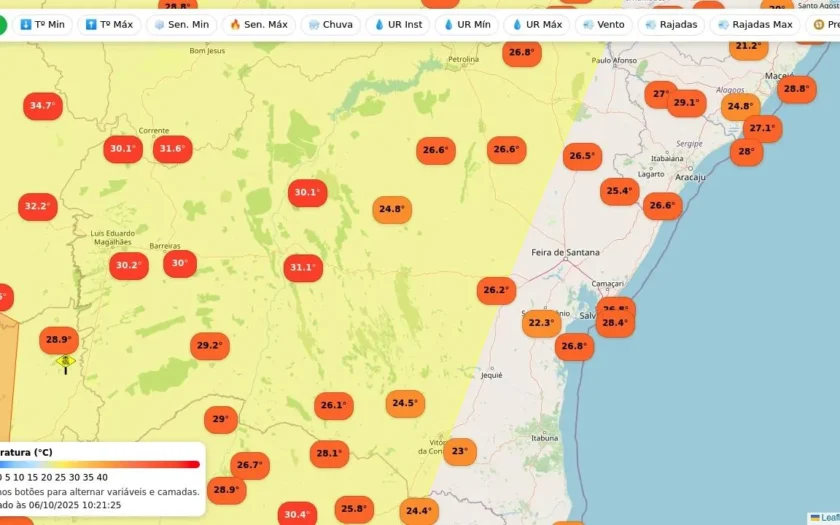
Task: Click the droplet icon of UR Máx
Action: tap(517, 25)
